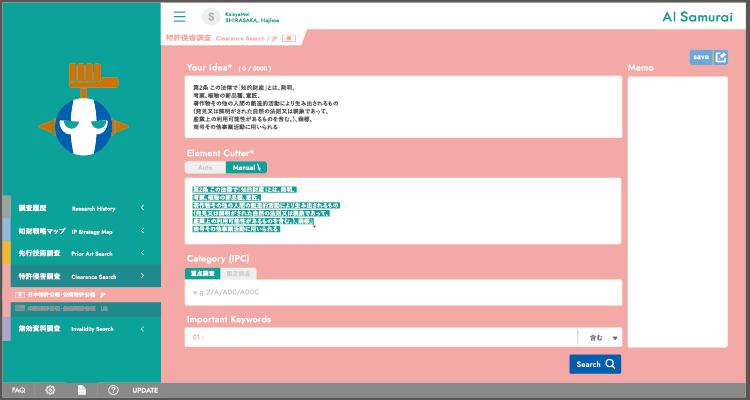This screenshot has height=400, width=750.
Task: Open the FAQ link
Action: click(x=18, y=389)
